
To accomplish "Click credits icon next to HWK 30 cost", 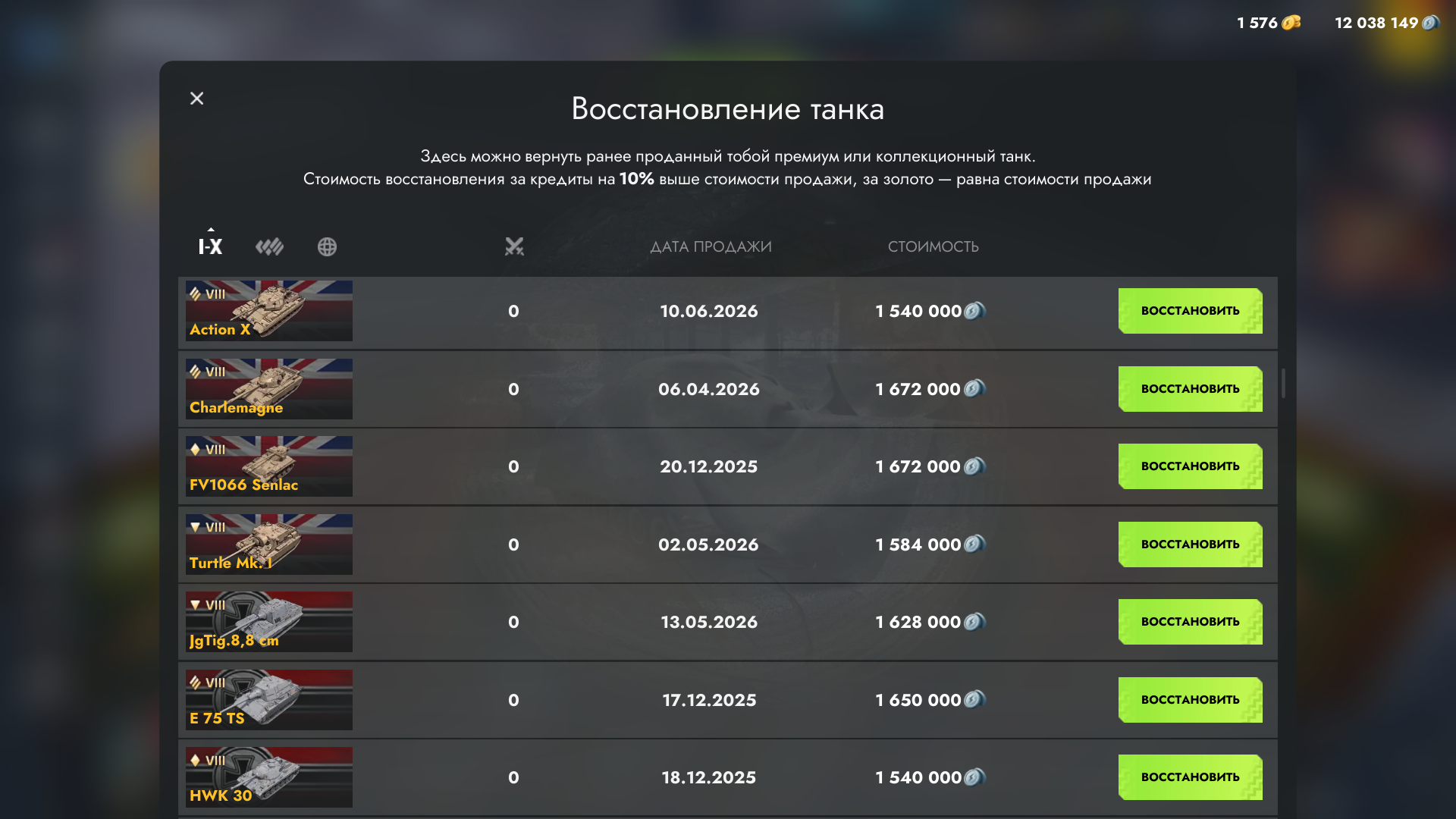I will coord(974,777).
